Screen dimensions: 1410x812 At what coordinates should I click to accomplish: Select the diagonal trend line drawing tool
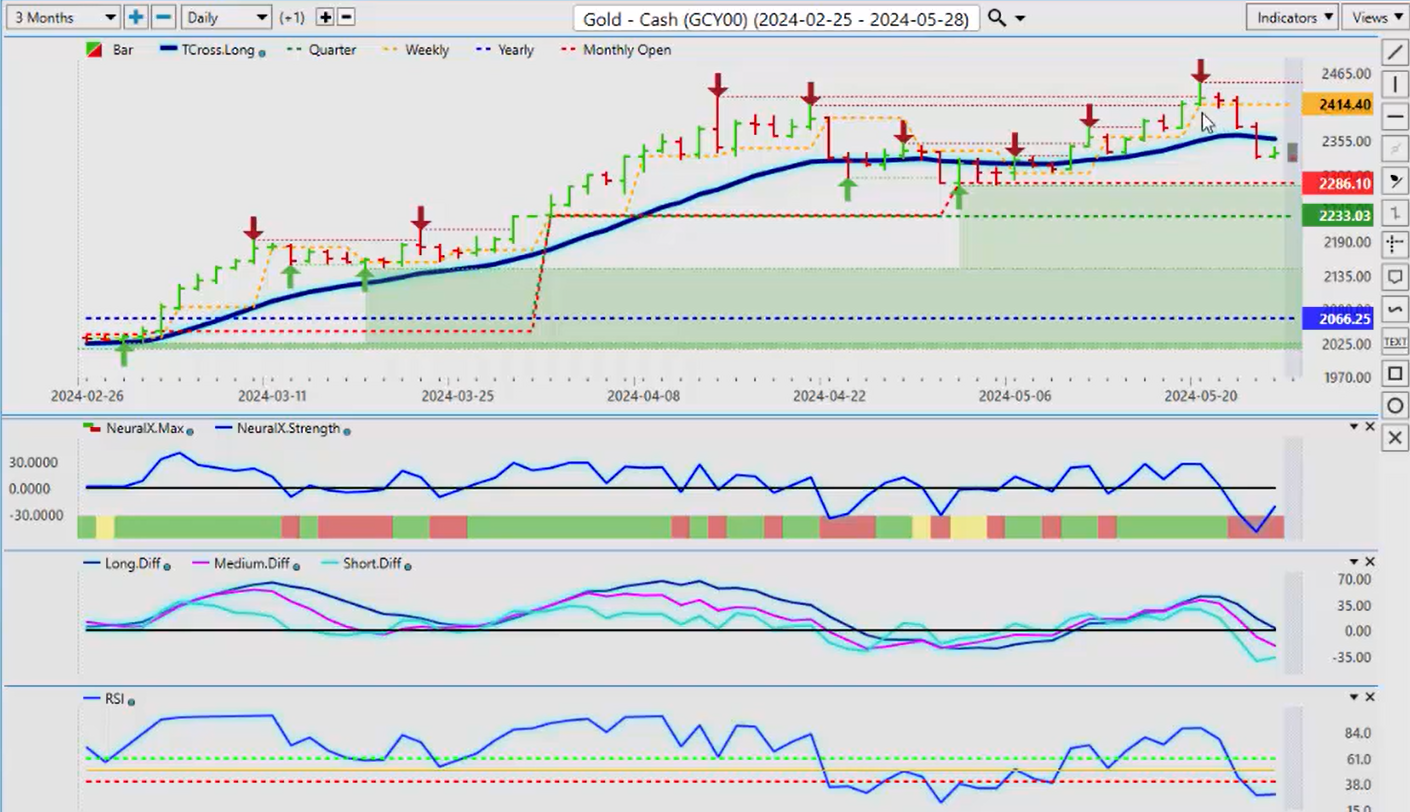(1395, 52)
